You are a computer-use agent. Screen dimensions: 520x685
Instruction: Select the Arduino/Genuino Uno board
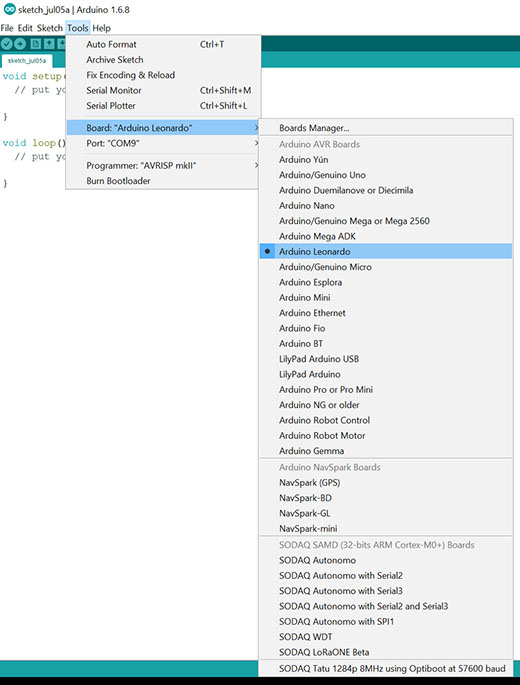tap(386, 175)
